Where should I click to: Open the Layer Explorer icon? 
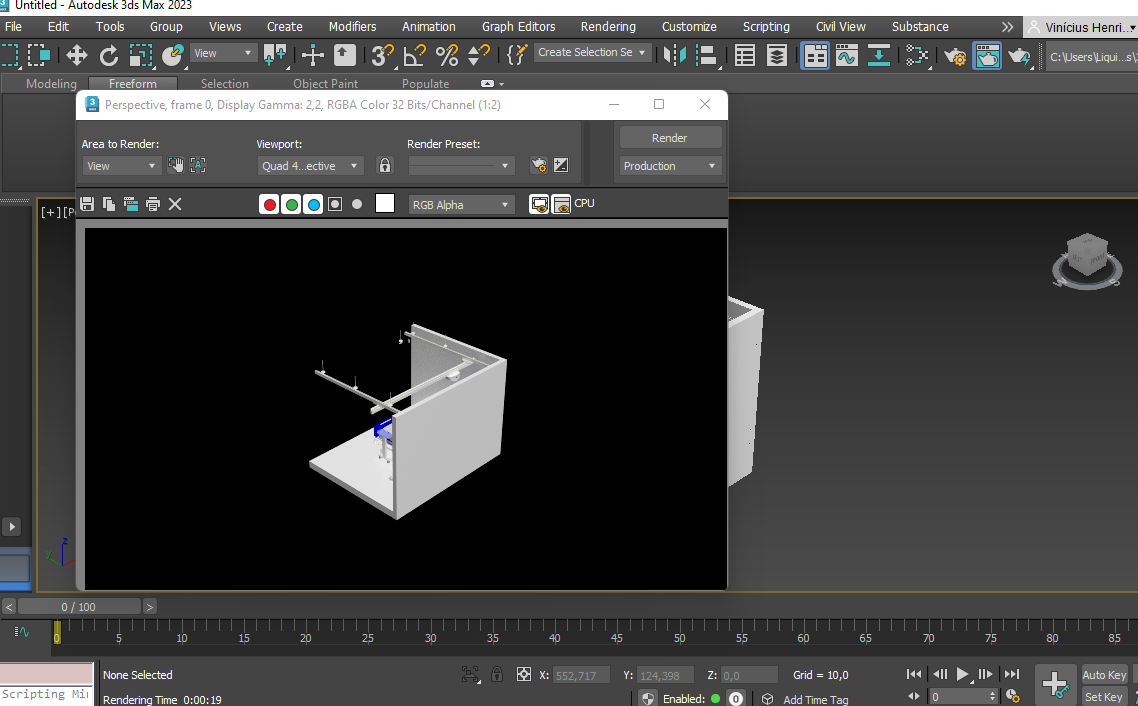tap(777, 55)
